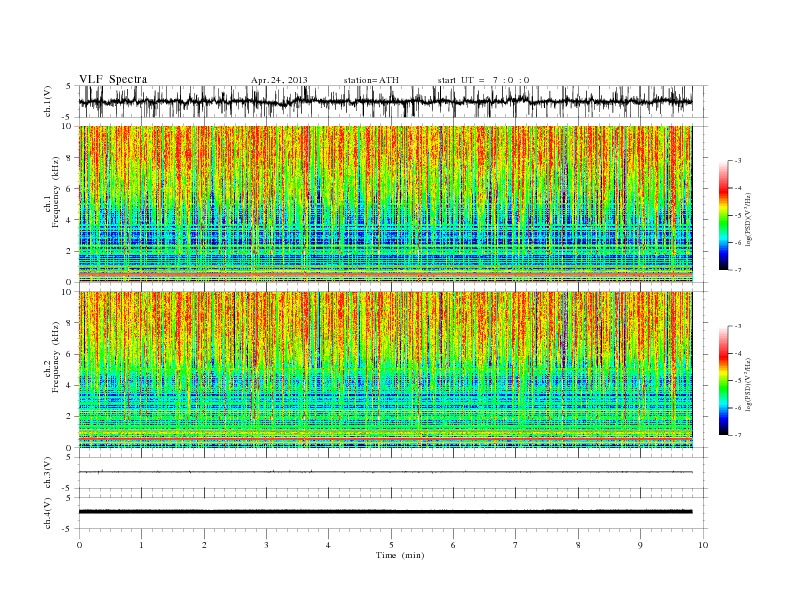792x612 pixels.
Task: Click the "-7" tick on ch.1 colorbar
Action: point(737,270)
